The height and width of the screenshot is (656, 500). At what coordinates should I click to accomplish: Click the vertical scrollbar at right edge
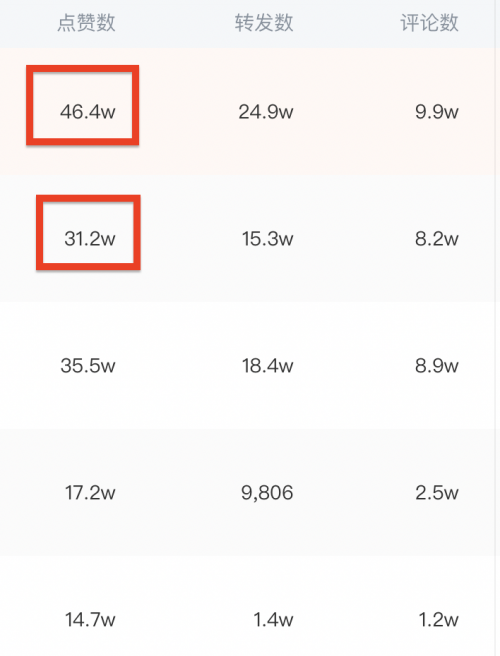tap(497, 328)
